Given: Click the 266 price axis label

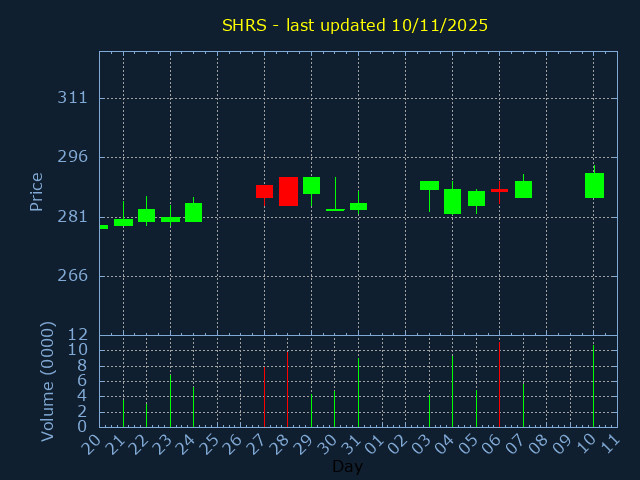Looking at the screenshot, I should 73,276.
